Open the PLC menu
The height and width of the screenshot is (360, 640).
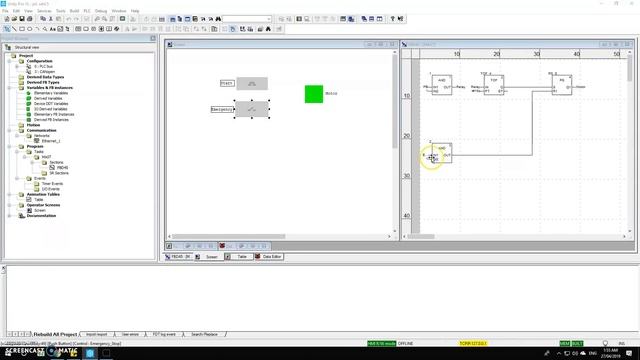tap(87, 11)
